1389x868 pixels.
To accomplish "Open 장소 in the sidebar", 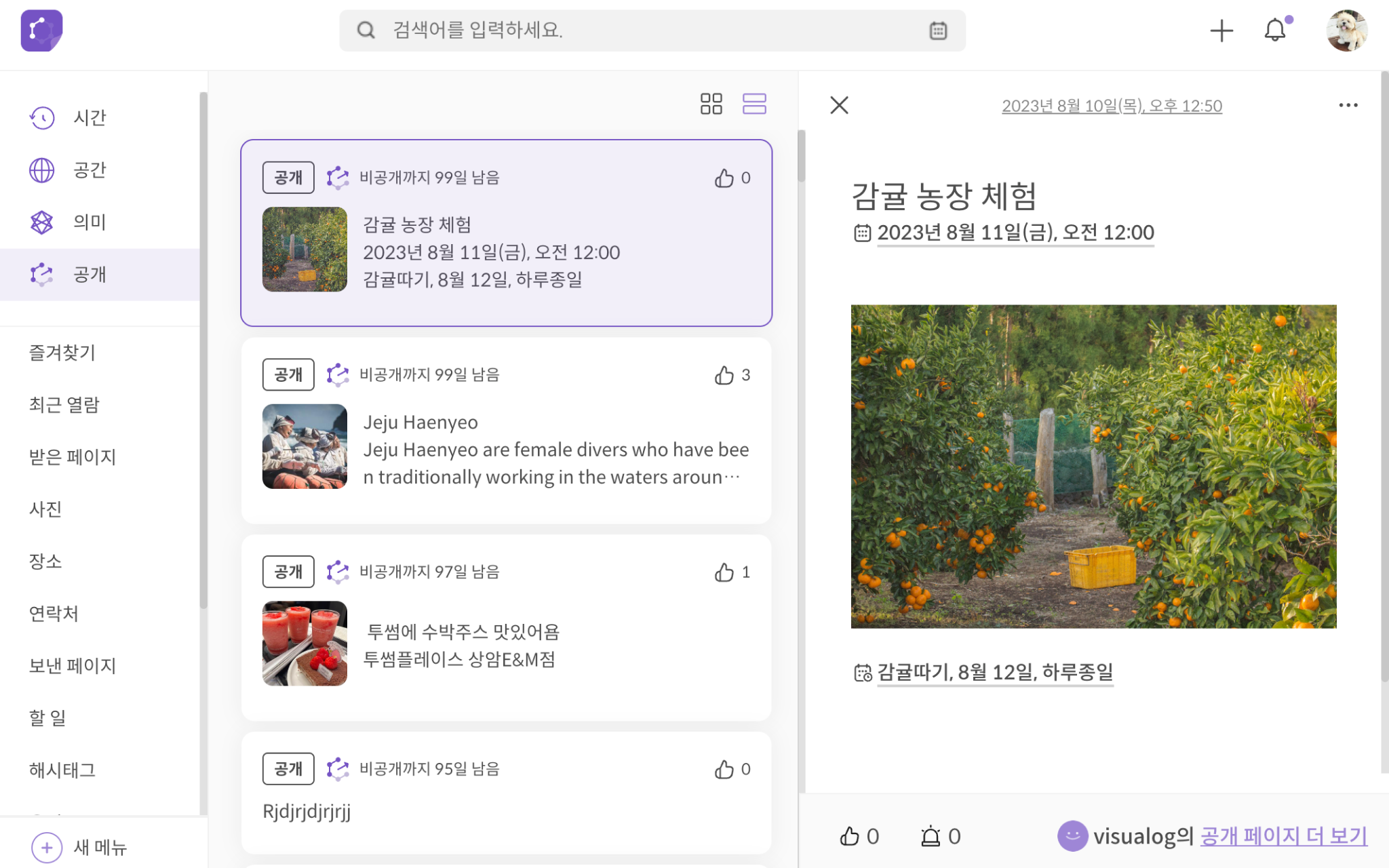I will click(45, 561).
